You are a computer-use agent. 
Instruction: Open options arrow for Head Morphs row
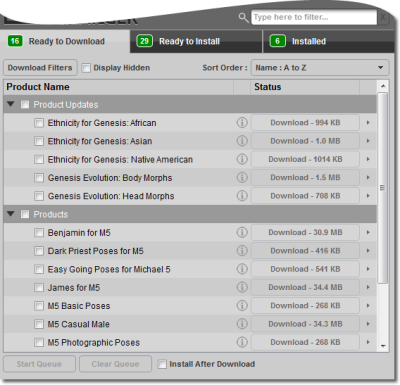(x=368, y=196)
